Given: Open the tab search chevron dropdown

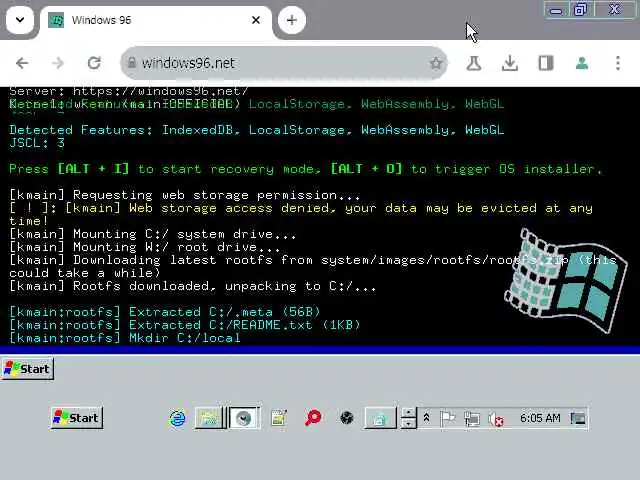Looking at the screenshot, I should click(x=20, y=20).
